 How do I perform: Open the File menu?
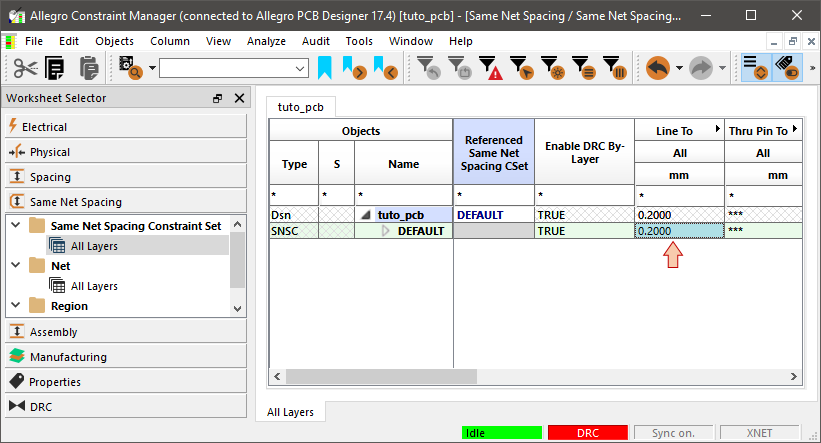pyautogui.click(x=34, y=41)
